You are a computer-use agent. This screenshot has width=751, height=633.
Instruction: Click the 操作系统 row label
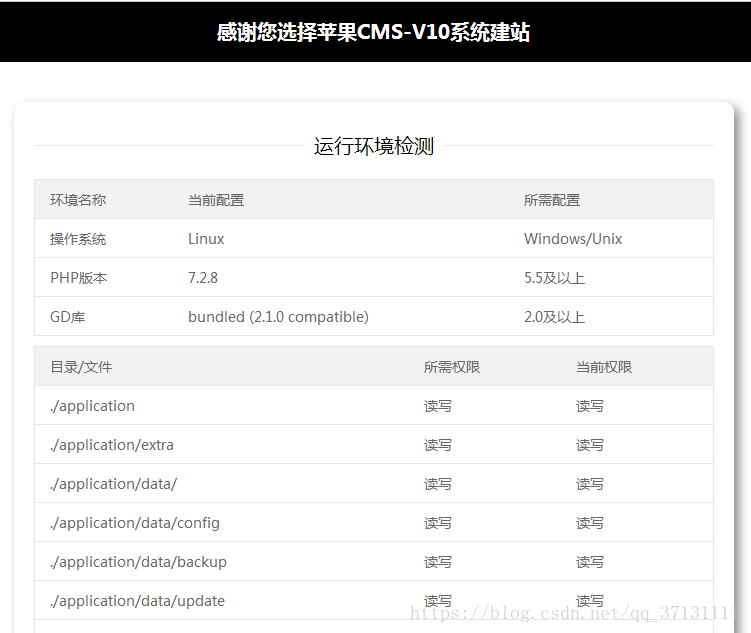click(x=78, y=239)
